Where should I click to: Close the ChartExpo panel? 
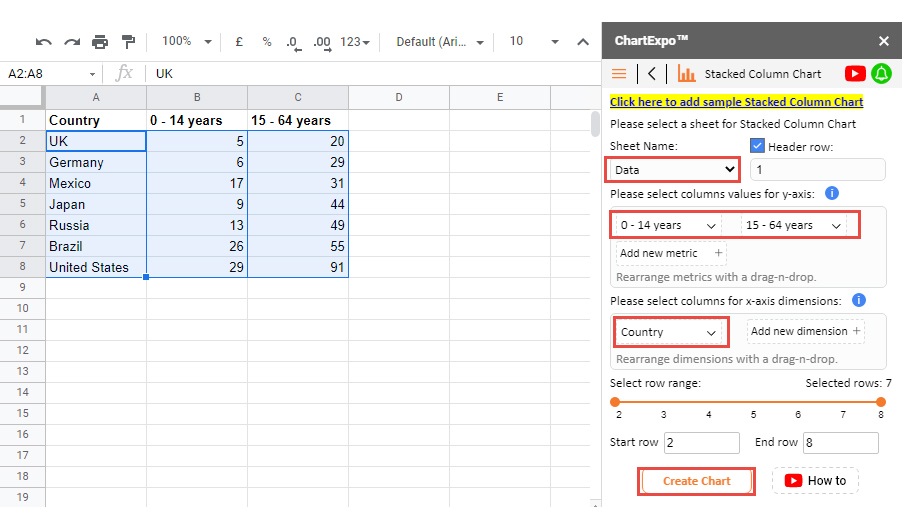(x=884, y=41)
